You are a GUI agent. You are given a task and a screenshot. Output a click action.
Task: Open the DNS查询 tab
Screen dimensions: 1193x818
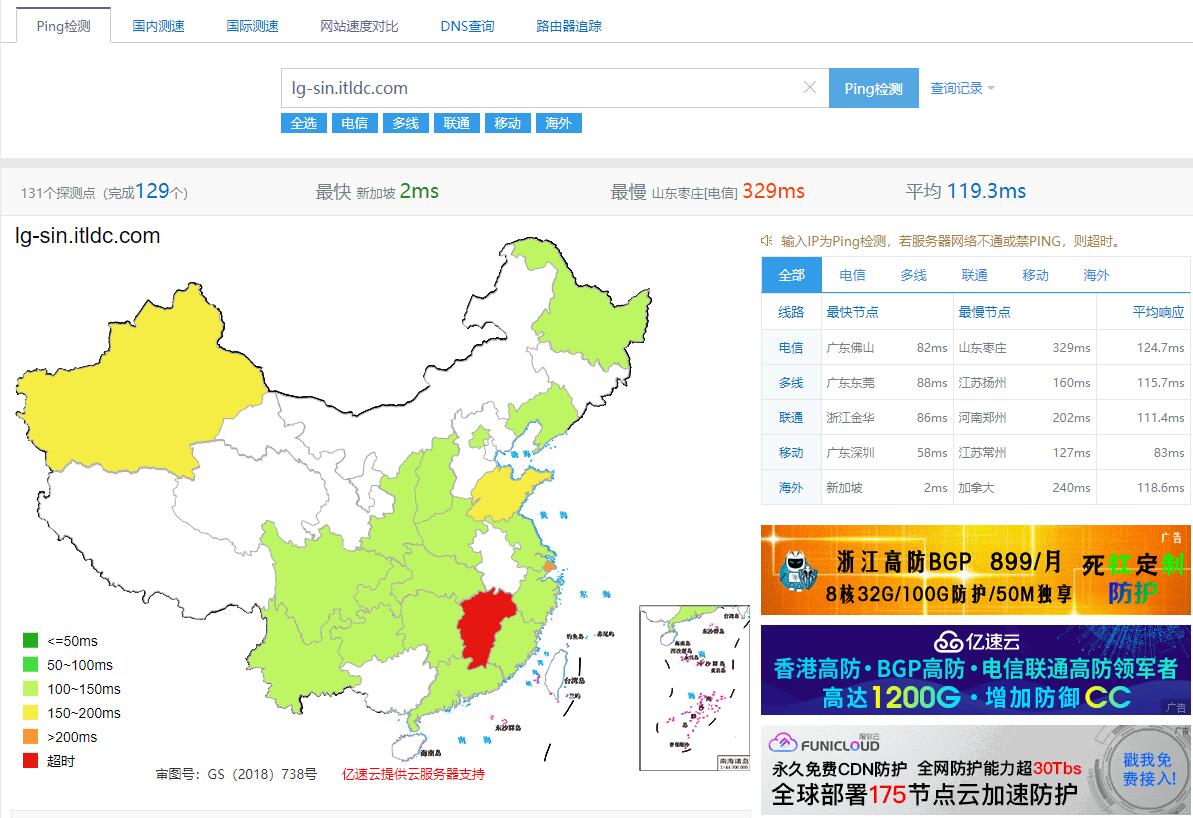tap(467, 26)
